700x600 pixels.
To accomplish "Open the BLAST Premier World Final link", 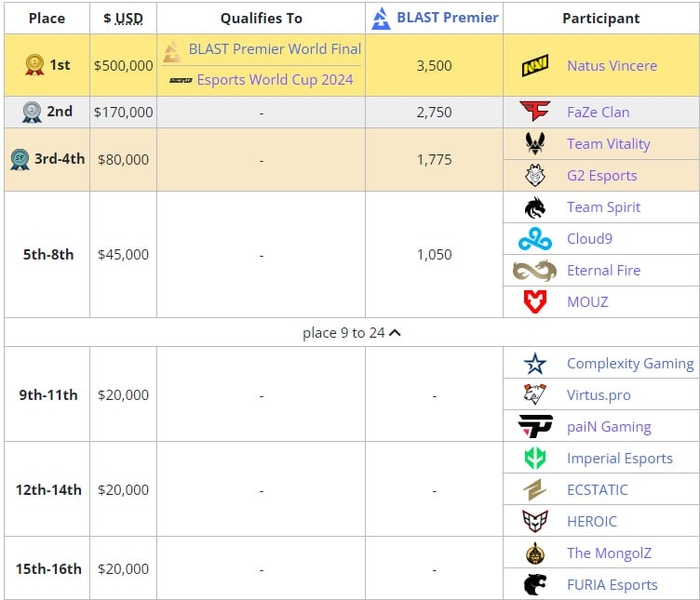I will pyautogui.click(x=275, y=49).
